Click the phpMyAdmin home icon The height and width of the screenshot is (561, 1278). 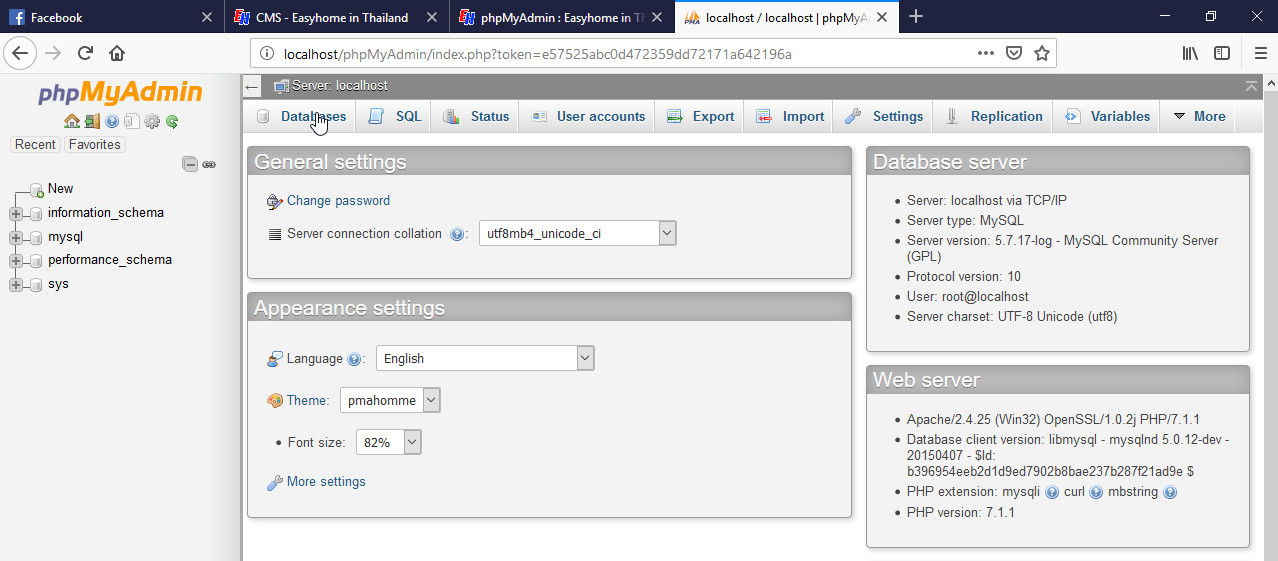71,121
